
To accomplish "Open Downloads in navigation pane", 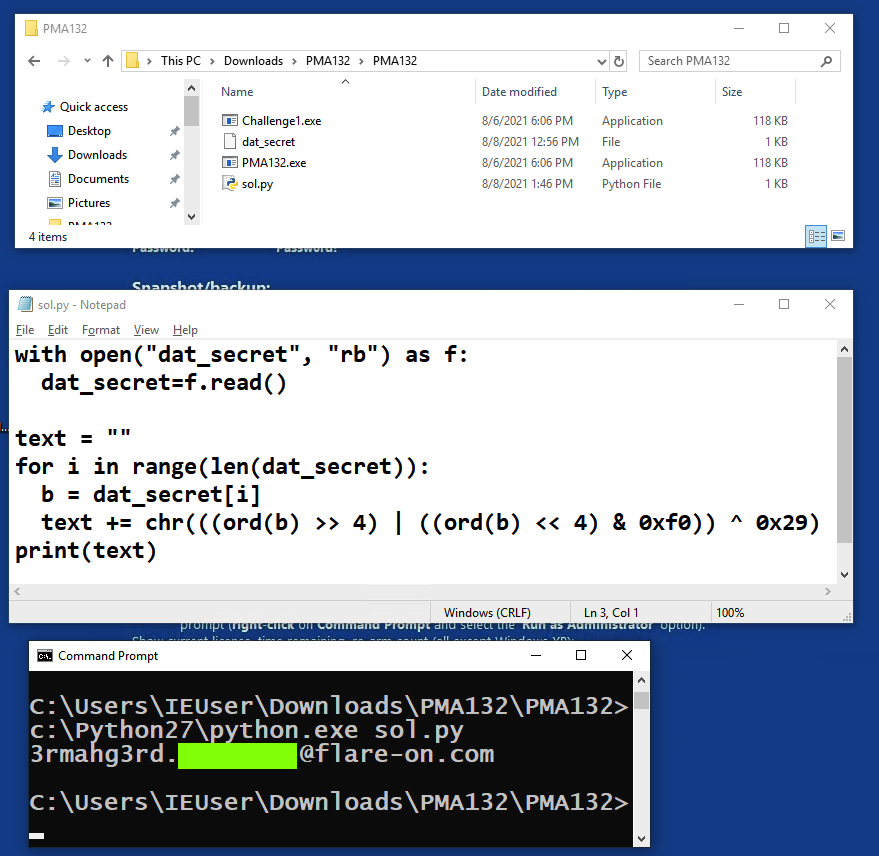I will [97, 155].
